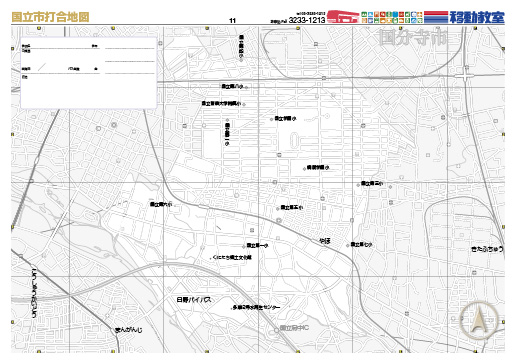The height and width of the screenshot is (364, 516).
Task: Click the red bus logo in header
Action: 343,17
